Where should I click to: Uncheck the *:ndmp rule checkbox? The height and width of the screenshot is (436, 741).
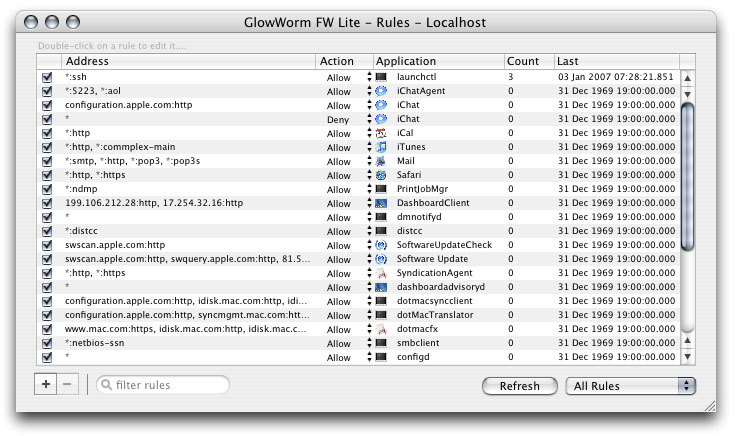click(47, 189)
